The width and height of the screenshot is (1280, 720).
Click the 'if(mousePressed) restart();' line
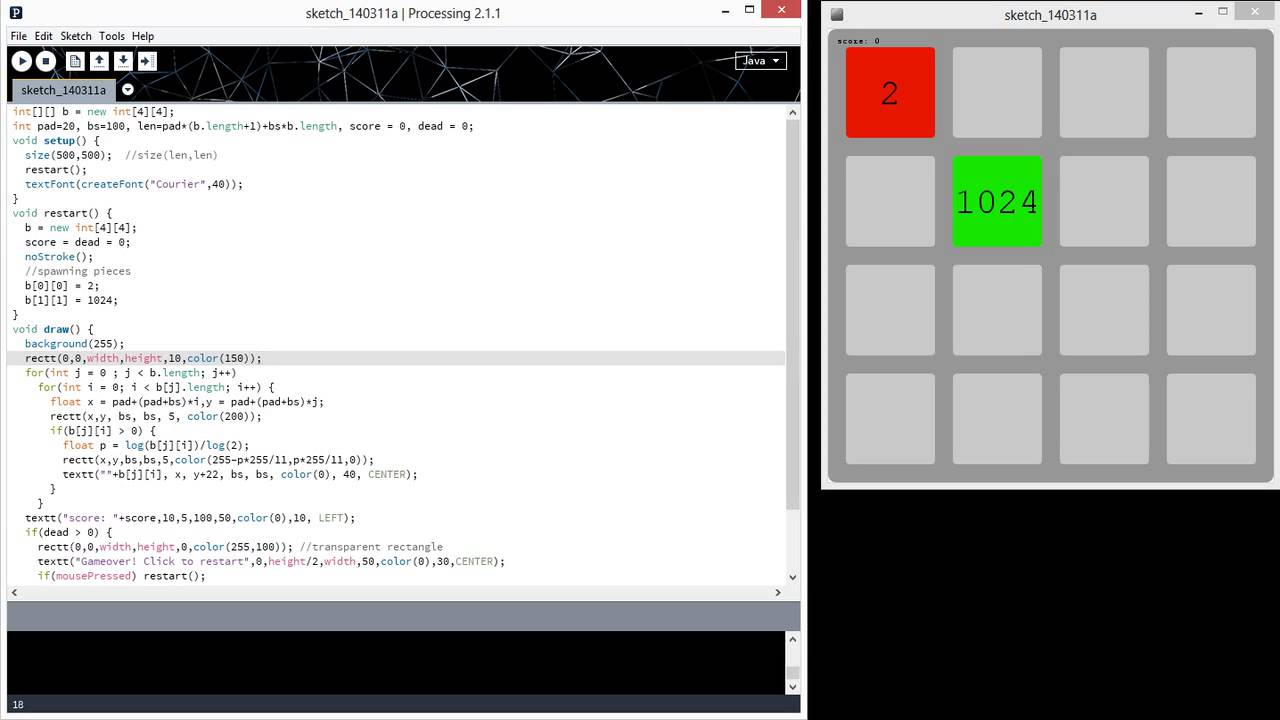[x=121, y=576]
